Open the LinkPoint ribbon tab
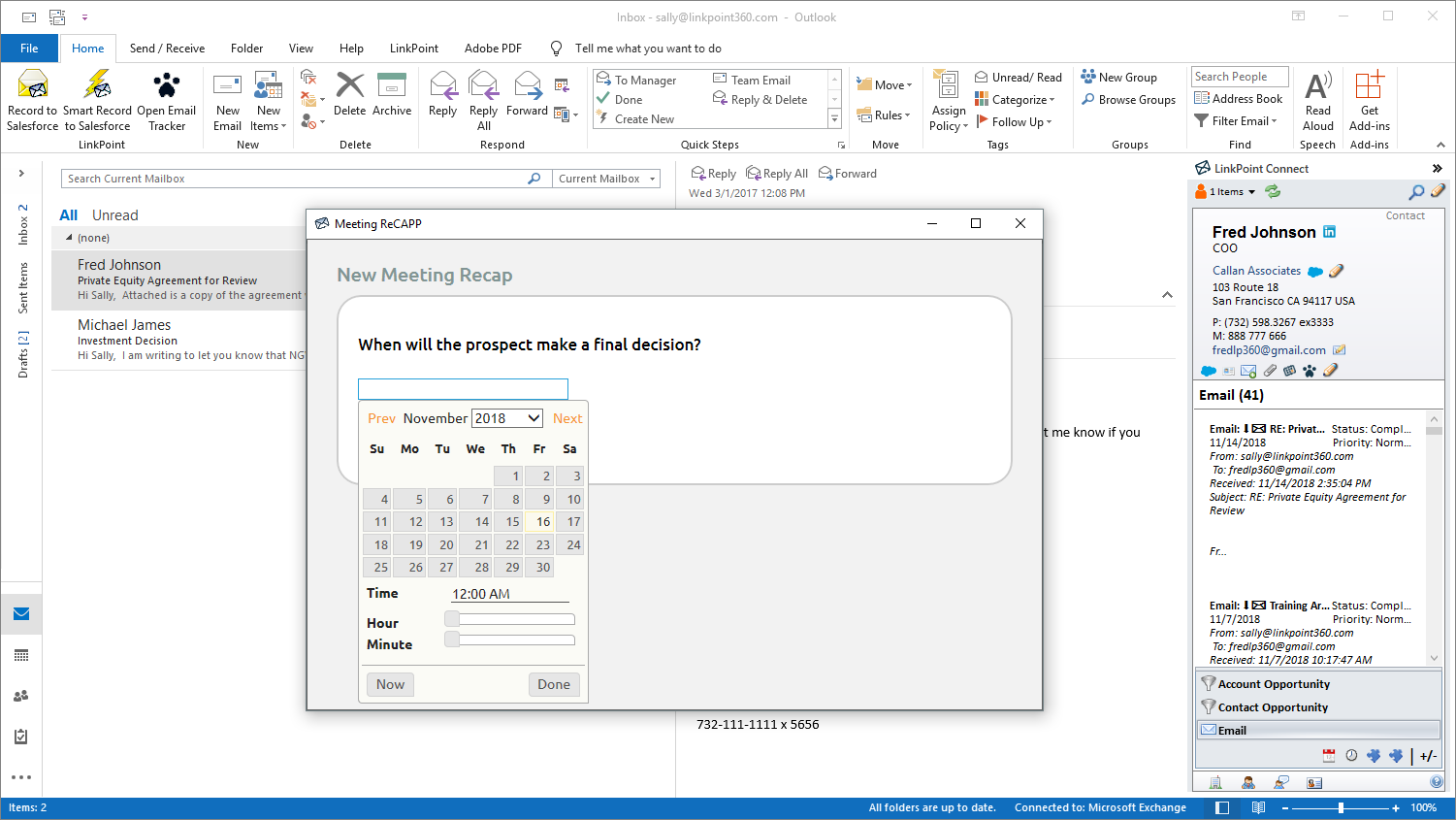Screen dimensions: 1456x820 click(x=414, y=49)
